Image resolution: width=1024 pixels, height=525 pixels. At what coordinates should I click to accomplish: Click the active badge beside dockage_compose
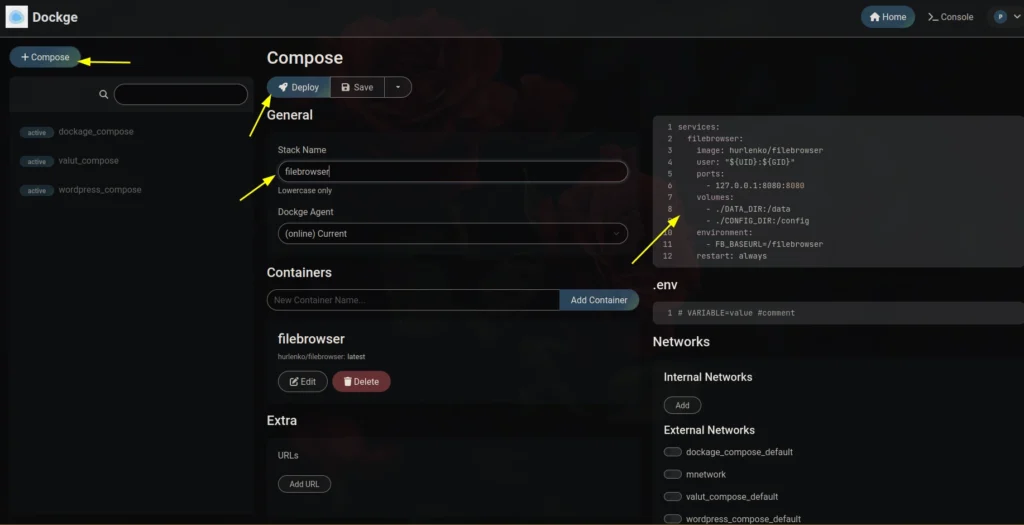[37, 133]
